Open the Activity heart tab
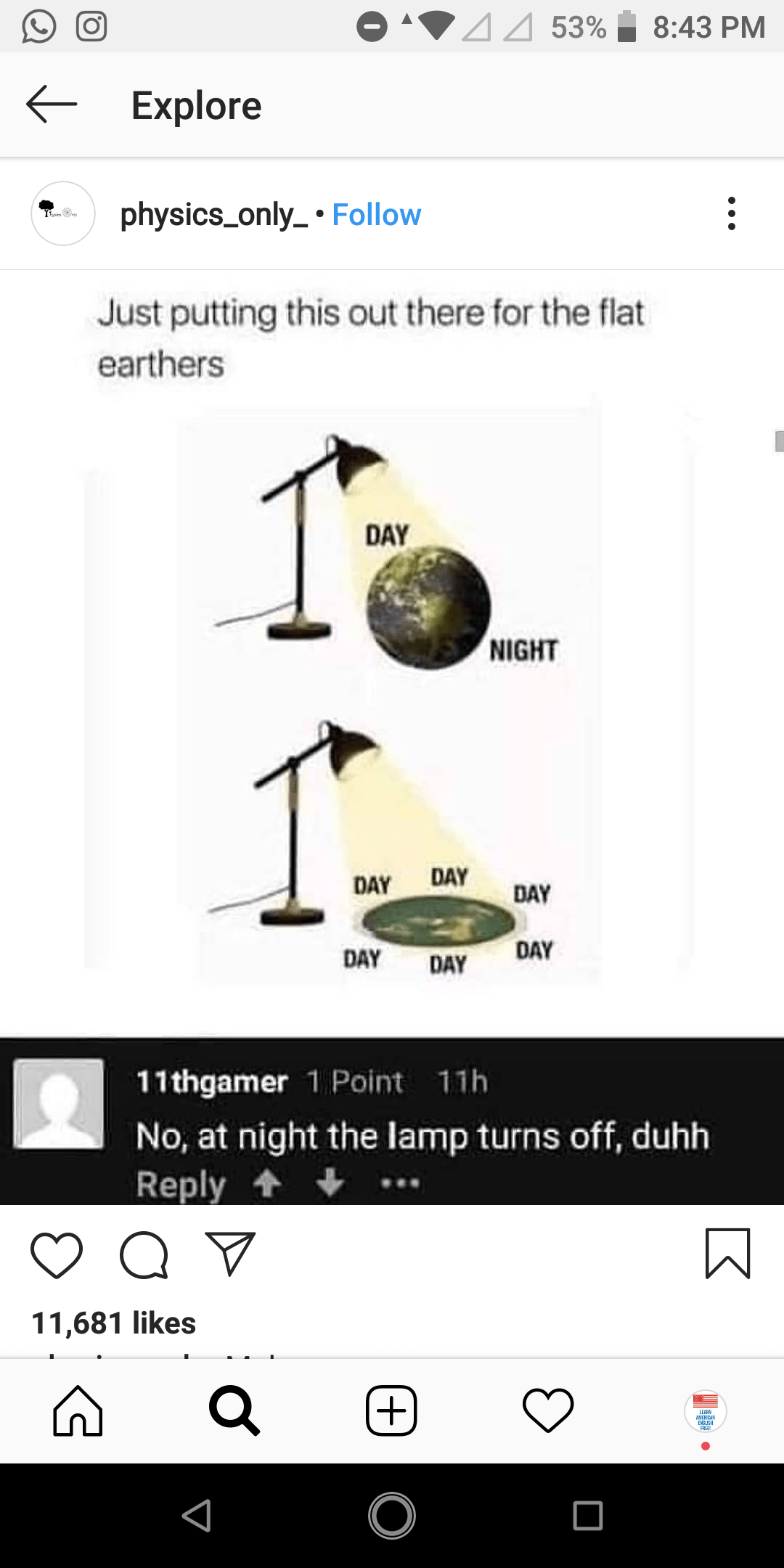The image size is (784, 1568). coord(548,1410)
